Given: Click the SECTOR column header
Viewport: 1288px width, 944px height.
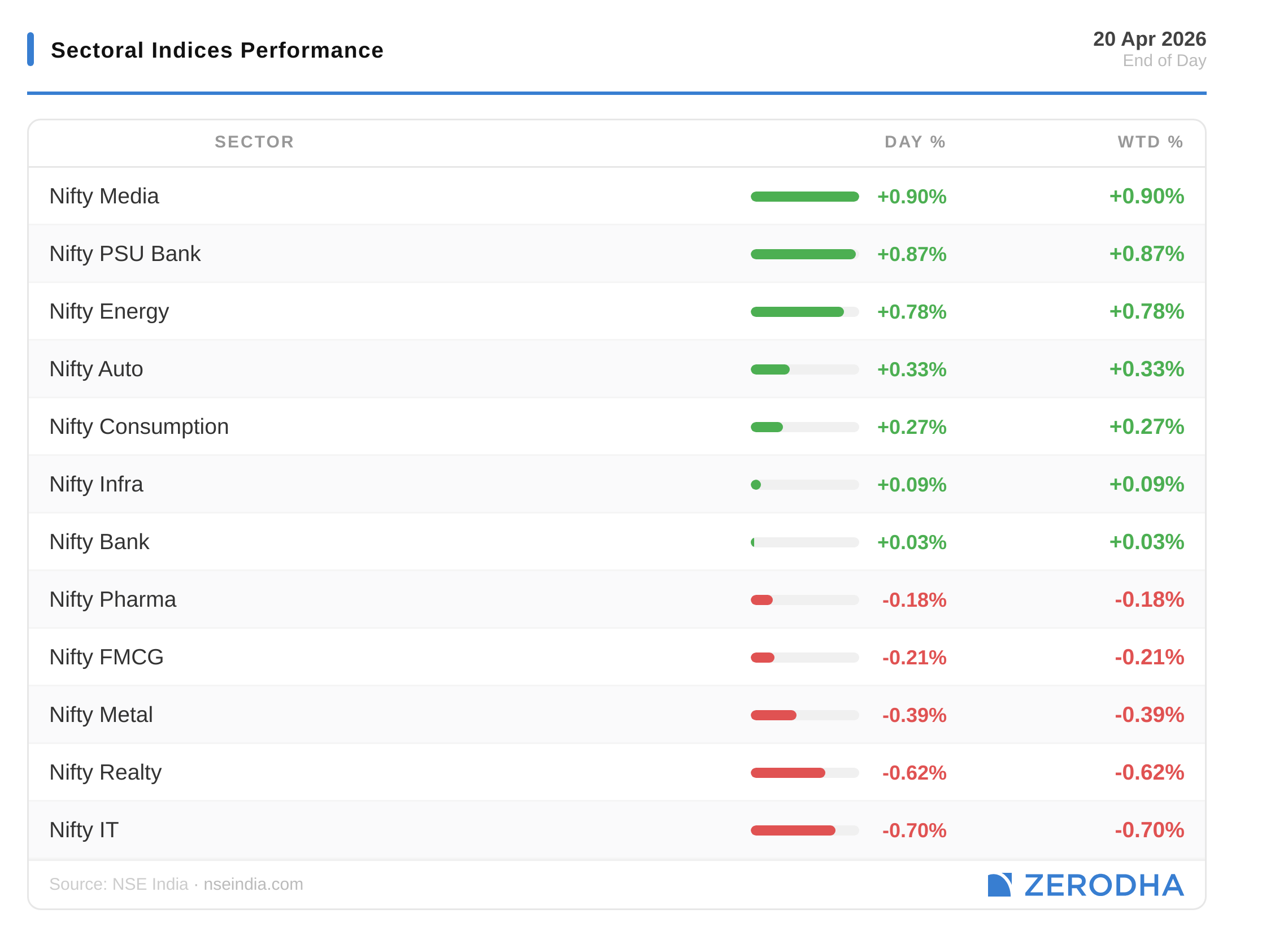Looking at the screenshot, I should (x=254, y=142).
